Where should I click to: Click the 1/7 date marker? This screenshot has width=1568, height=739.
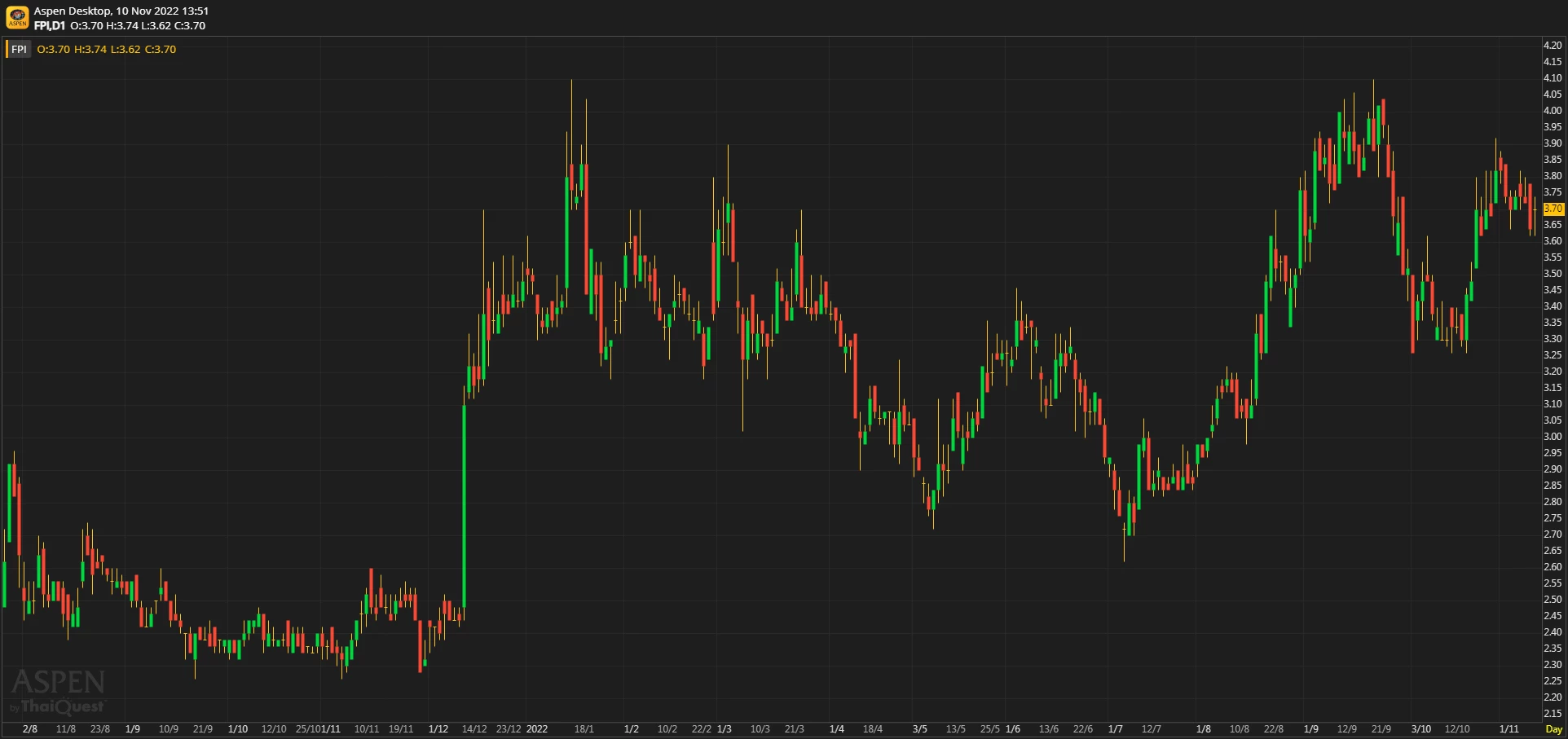point(1116,729)
